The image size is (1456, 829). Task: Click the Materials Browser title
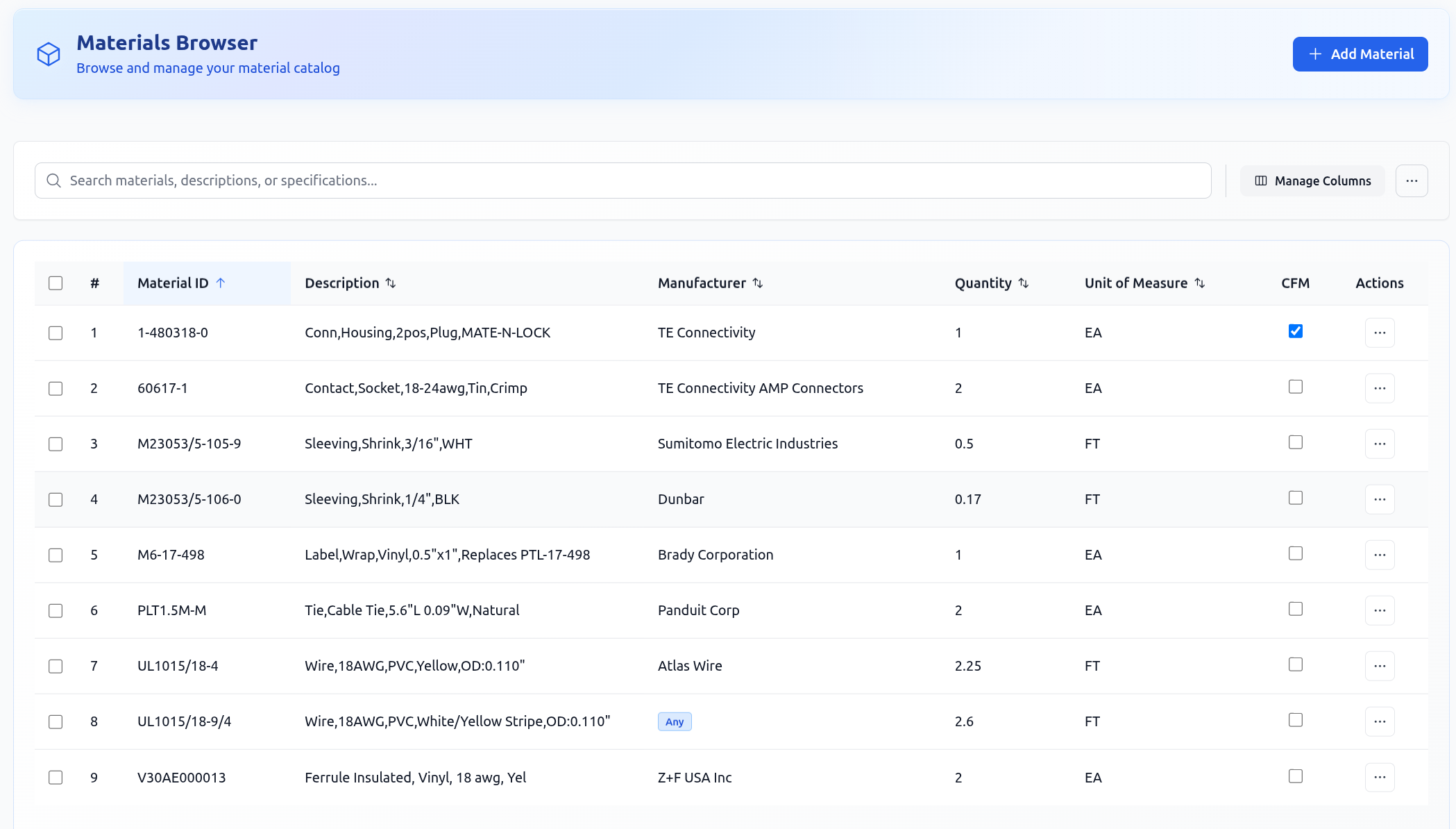[167, 43]
